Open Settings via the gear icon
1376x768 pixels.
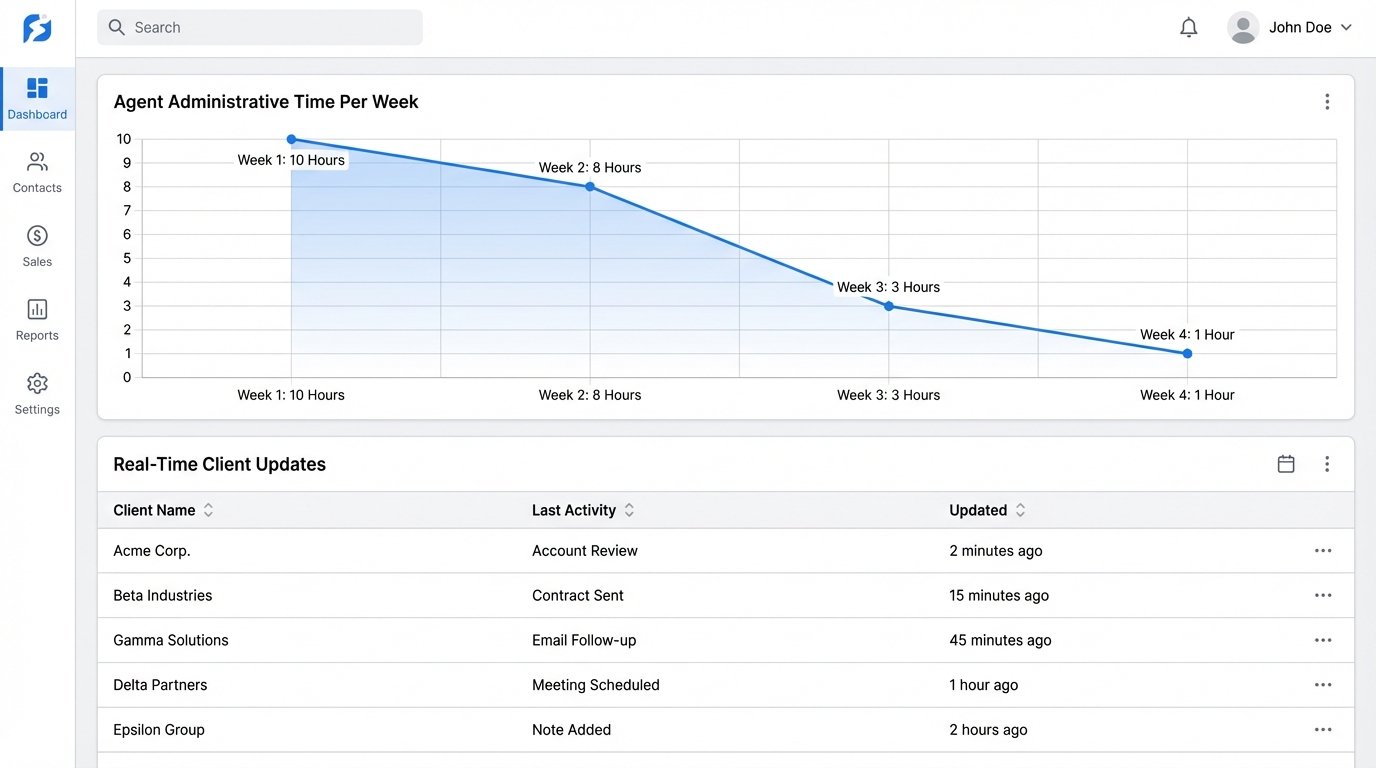[37, 394]
